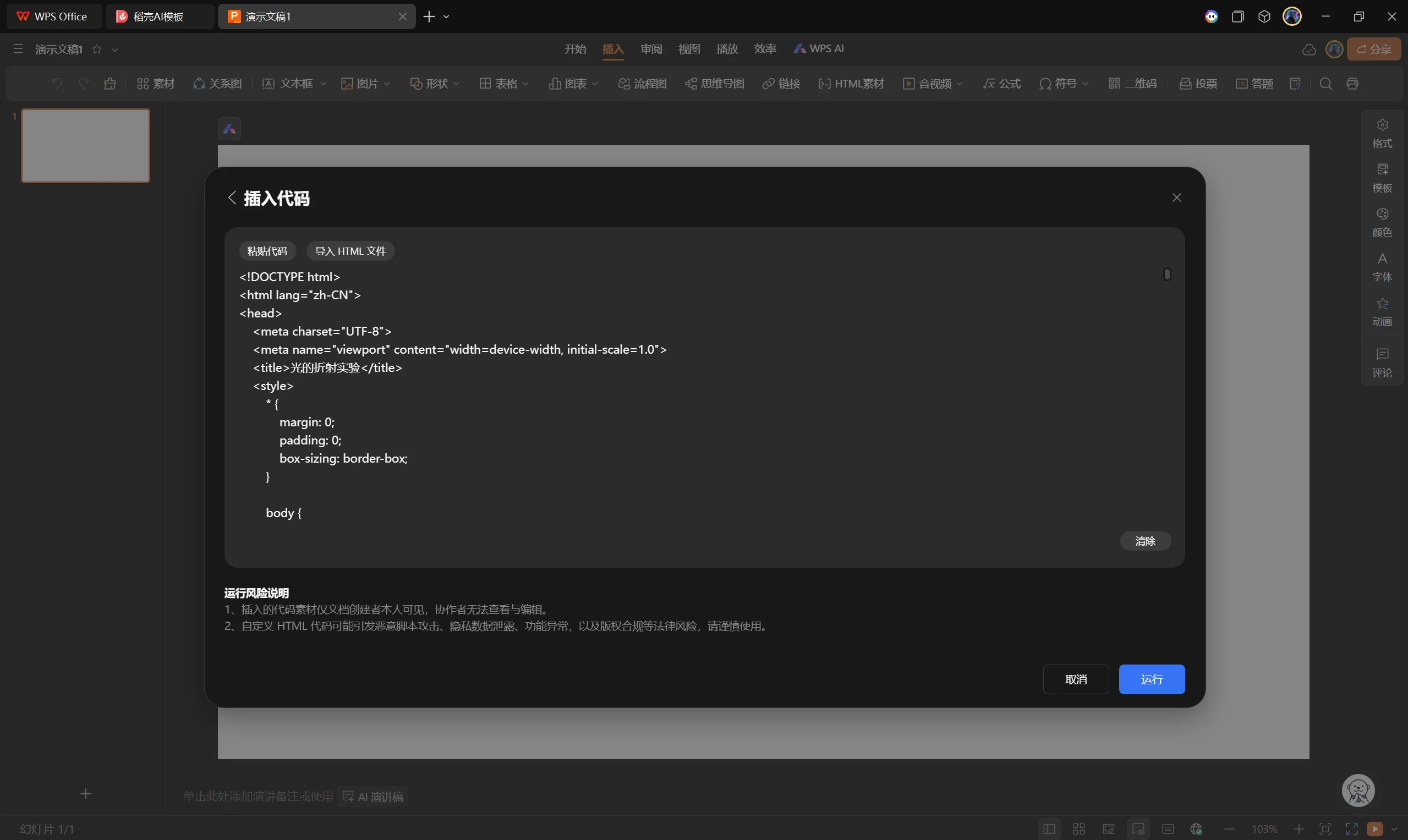This screenshot has height=840, width=1408.
Task: Expand the Shapes dropdown arrow
Action: [x=456, y=84]
